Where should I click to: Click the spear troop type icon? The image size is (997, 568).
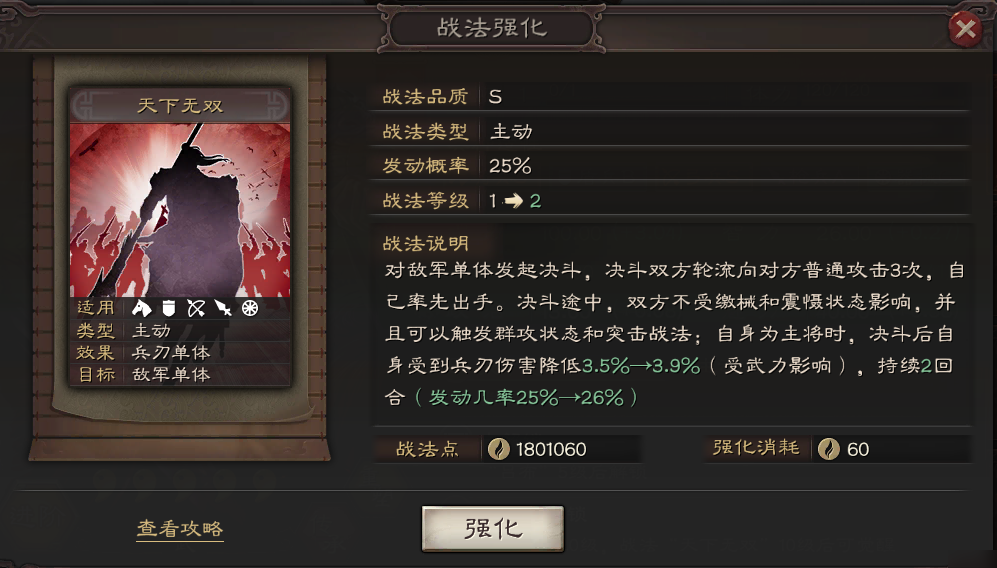click(x=223, y=308)
